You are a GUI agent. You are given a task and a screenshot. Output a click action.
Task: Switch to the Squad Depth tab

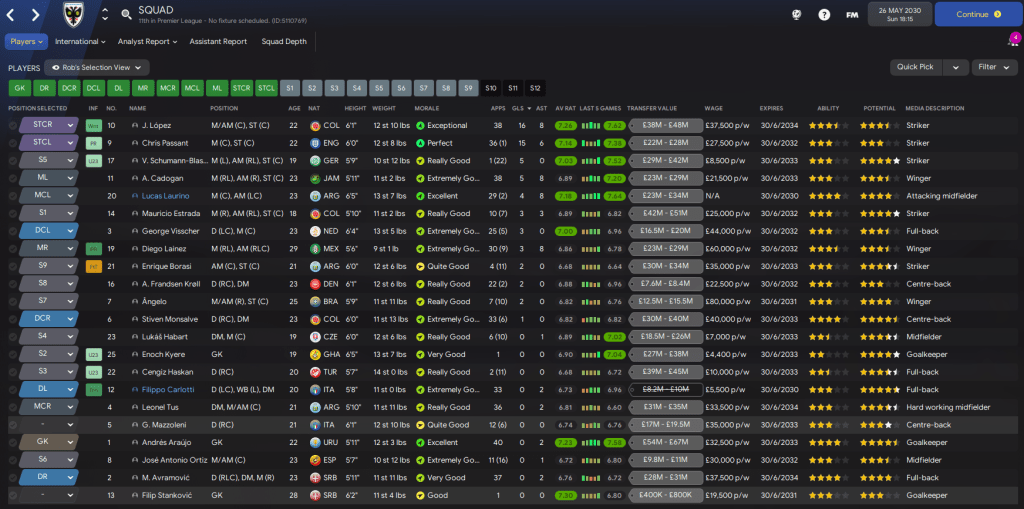285,42
